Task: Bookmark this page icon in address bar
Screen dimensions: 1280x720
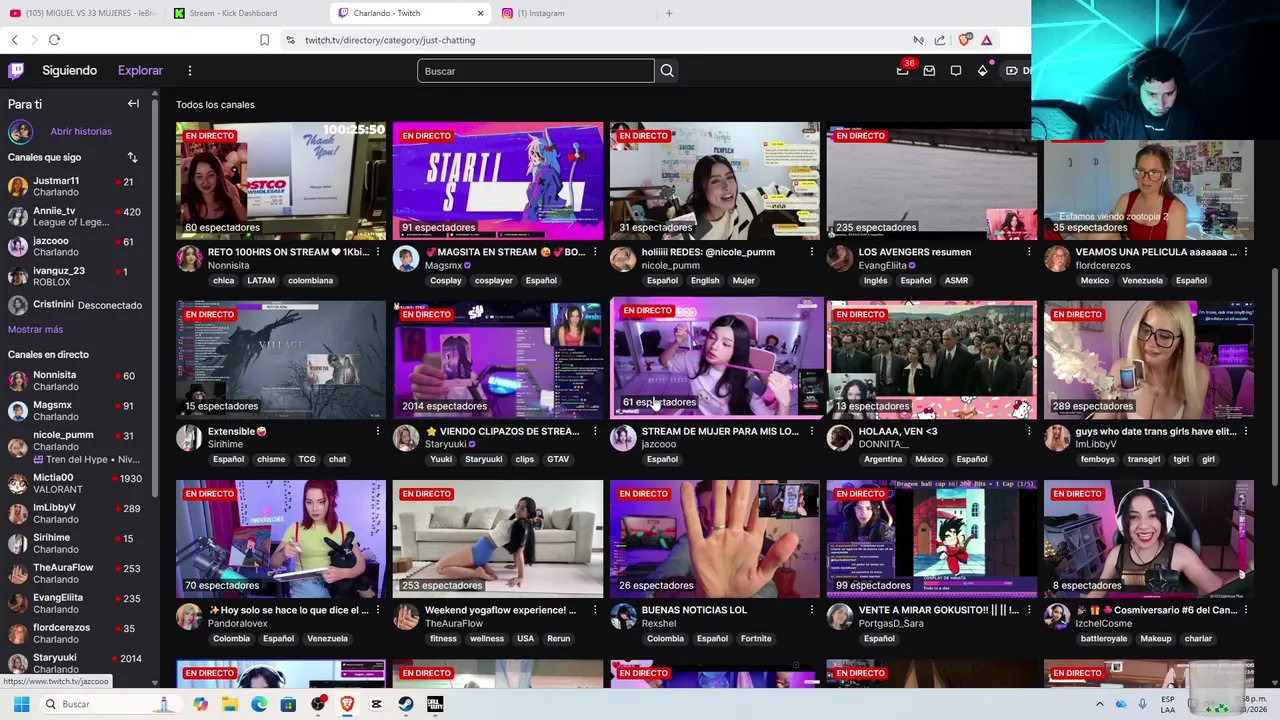Action: 264,40
